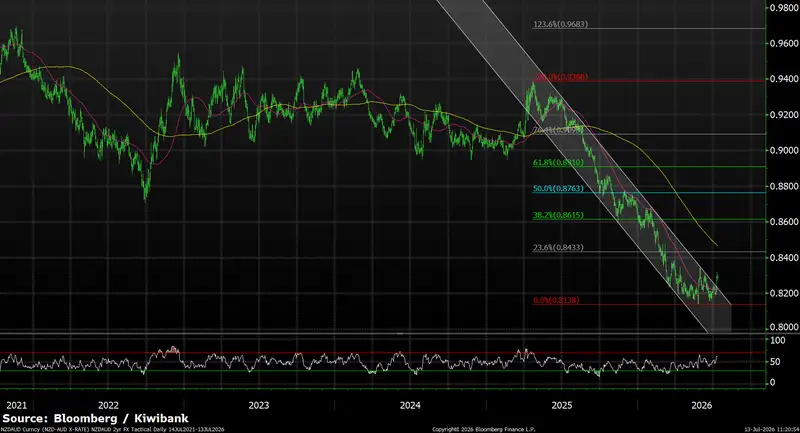Click the green 38.2%(0.8615) Fibonacci label
This screenshot has height=433, width=800.
tap(558, 216)
